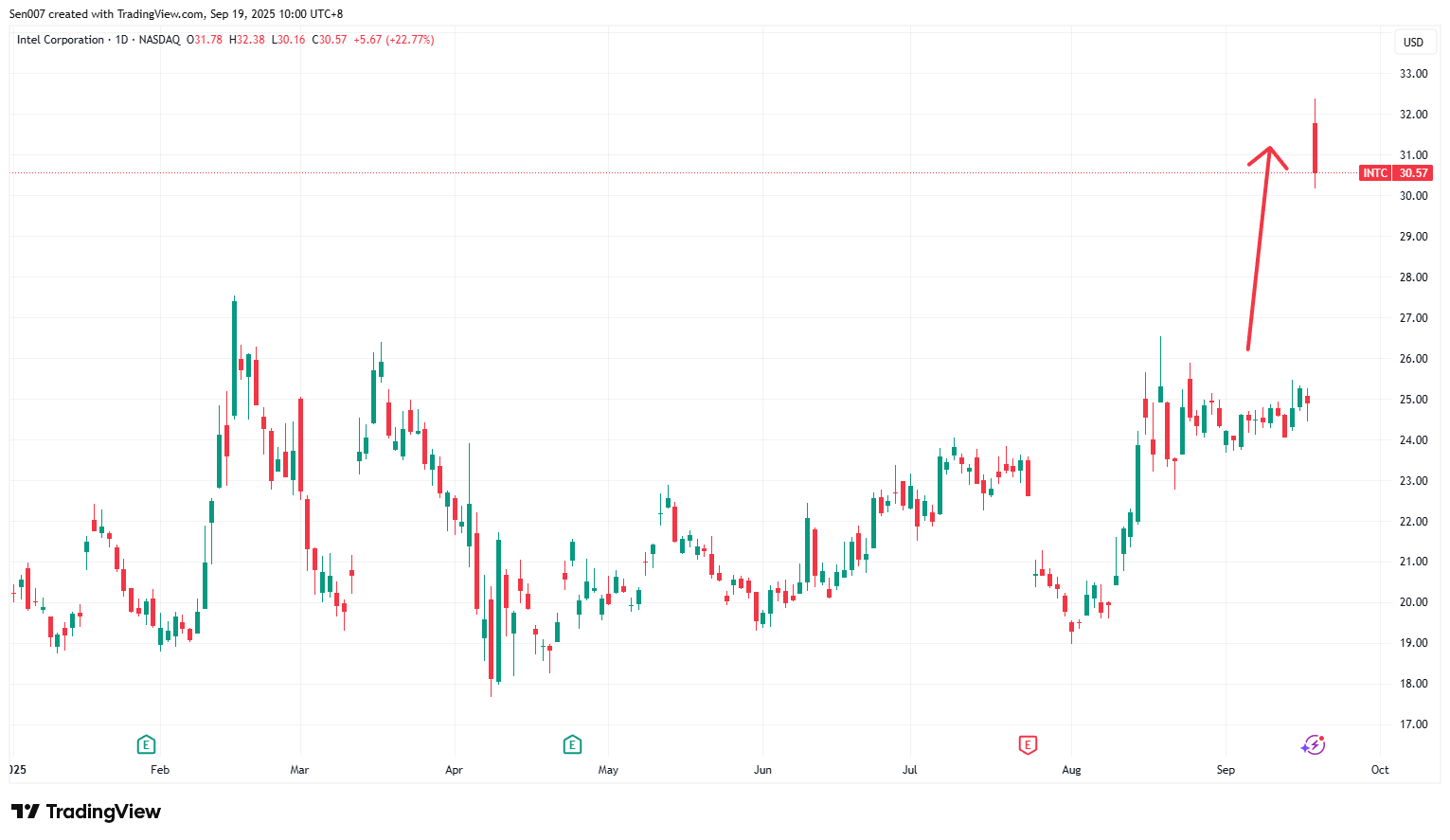Click the 18.00 price axis label
This screenshot has height=840, width=1450.
1413,684
